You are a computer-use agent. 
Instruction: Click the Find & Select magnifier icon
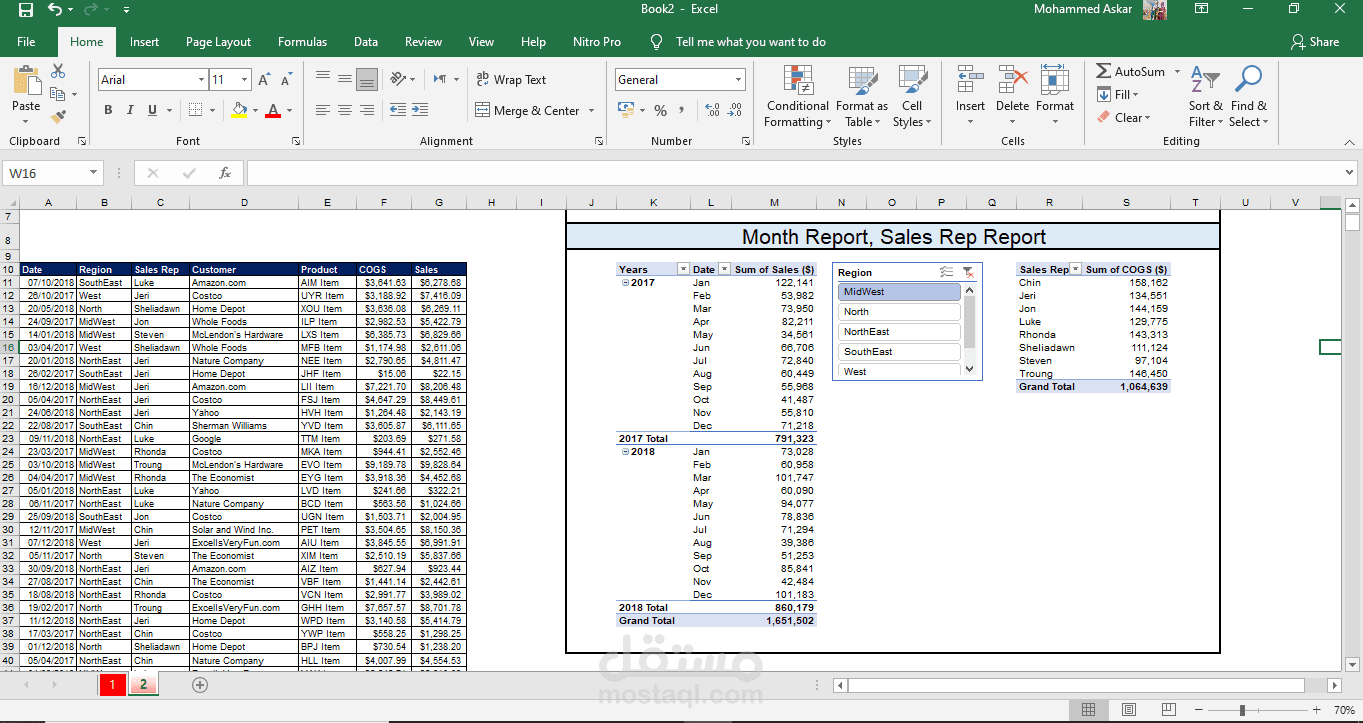(x=1248, y=80)
